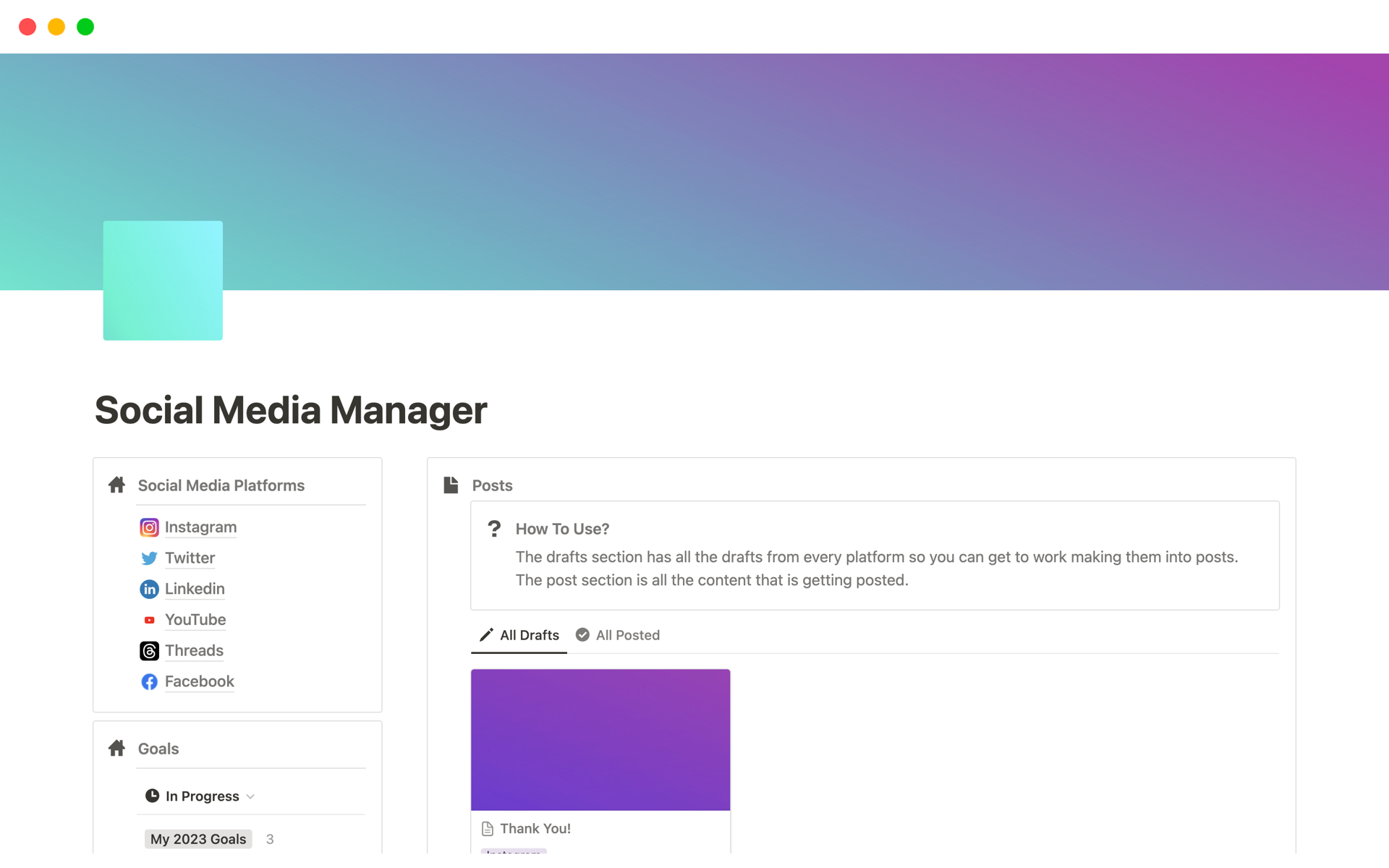The height and width of the screenshot is (868, 1389).
Task: Click the YouTube play icon
Action: [x=149, y=620]
